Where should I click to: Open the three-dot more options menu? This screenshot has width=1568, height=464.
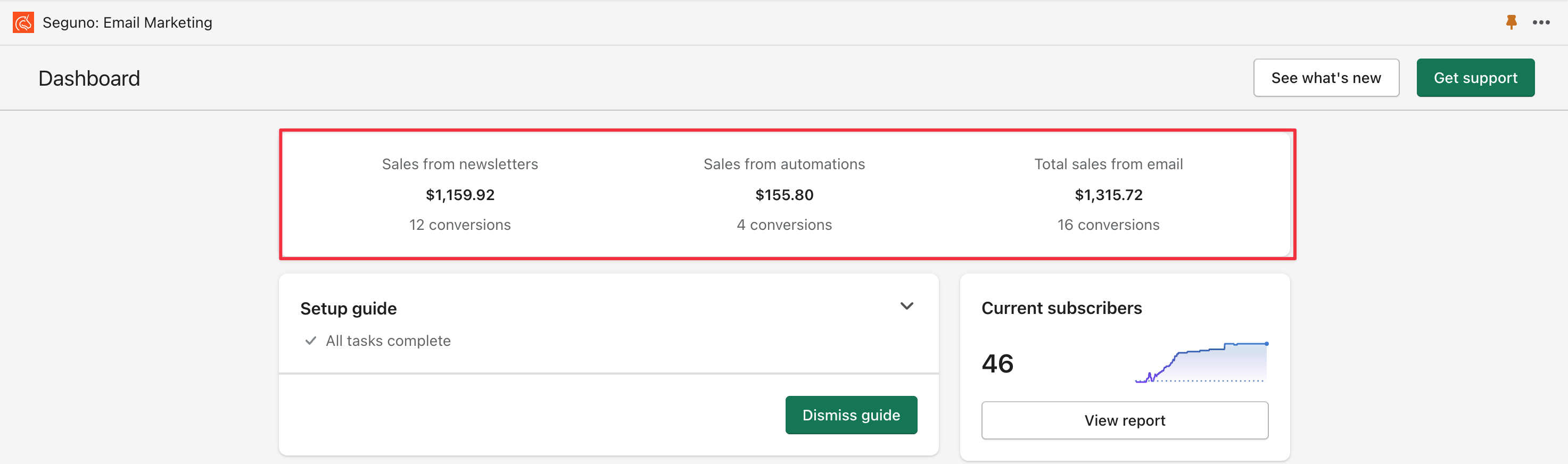(1541, 22)
